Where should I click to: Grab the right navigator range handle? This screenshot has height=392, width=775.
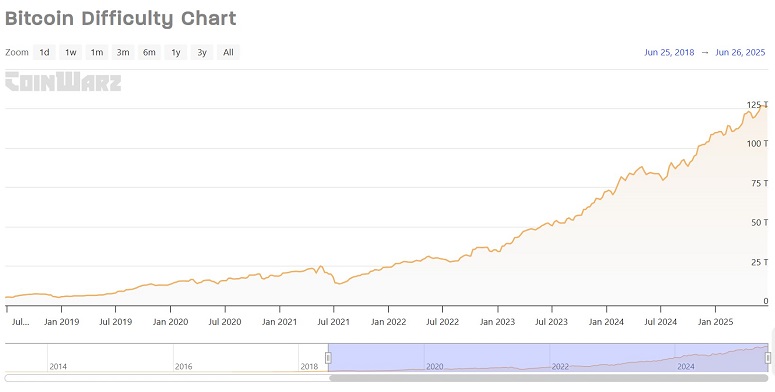click(768, 357)
